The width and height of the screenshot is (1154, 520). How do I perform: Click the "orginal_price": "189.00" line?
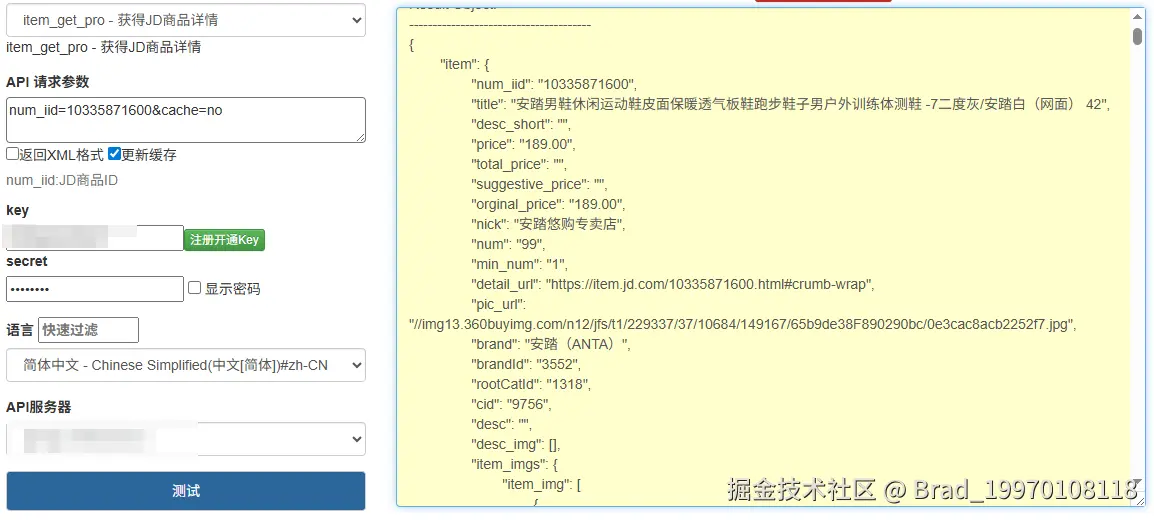tap(548, 204)
